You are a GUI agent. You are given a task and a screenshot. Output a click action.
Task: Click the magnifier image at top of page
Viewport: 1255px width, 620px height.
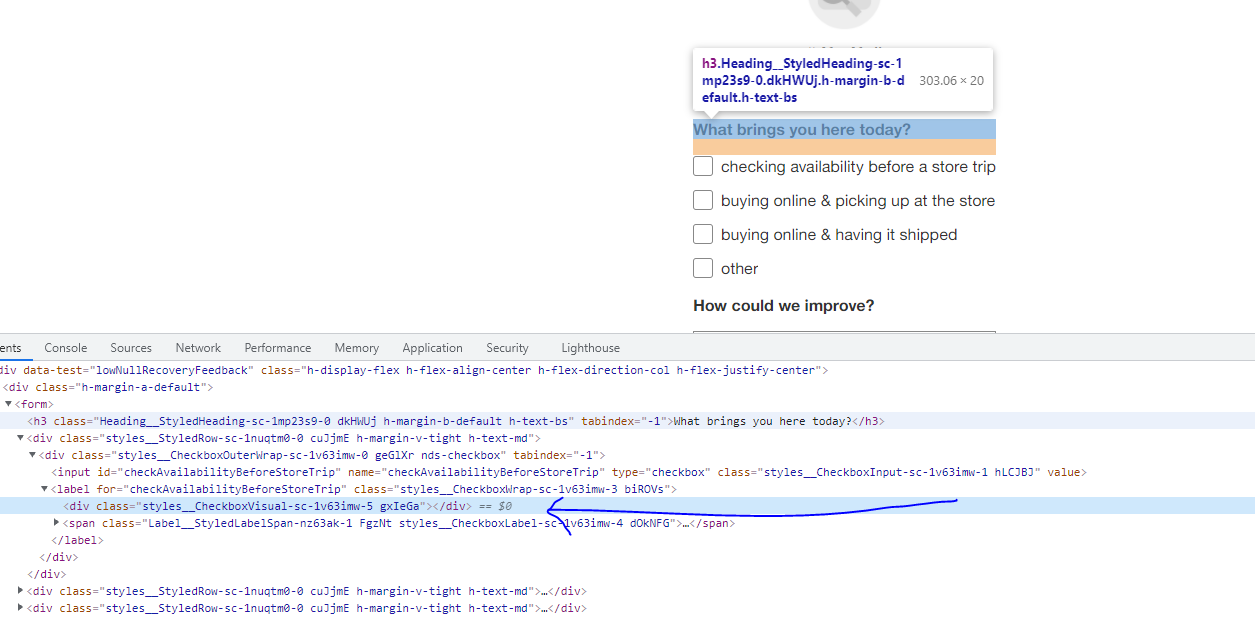pos(844,10)
